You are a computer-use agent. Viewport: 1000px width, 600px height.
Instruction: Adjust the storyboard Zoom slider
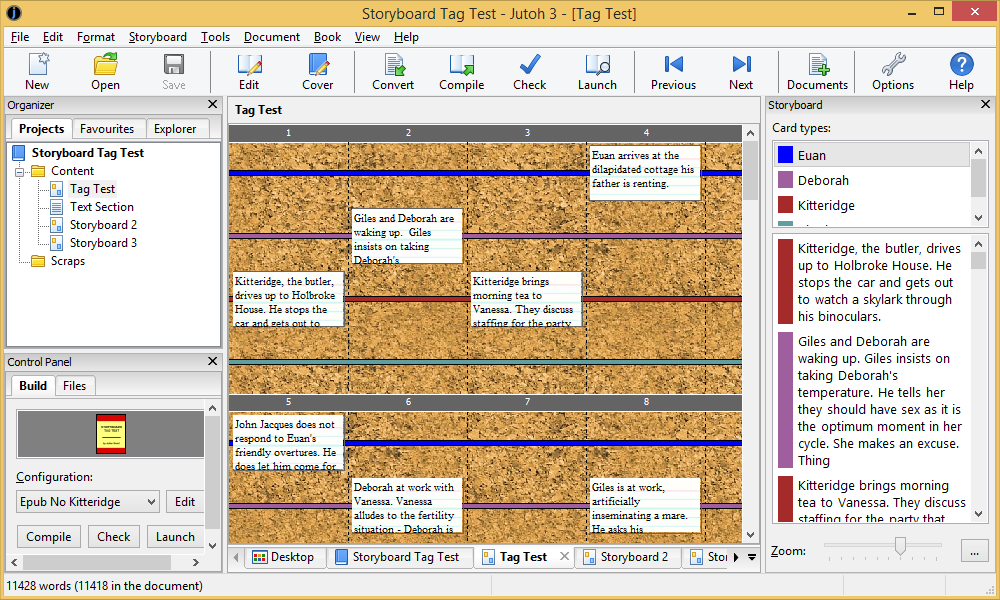(899, 547)
